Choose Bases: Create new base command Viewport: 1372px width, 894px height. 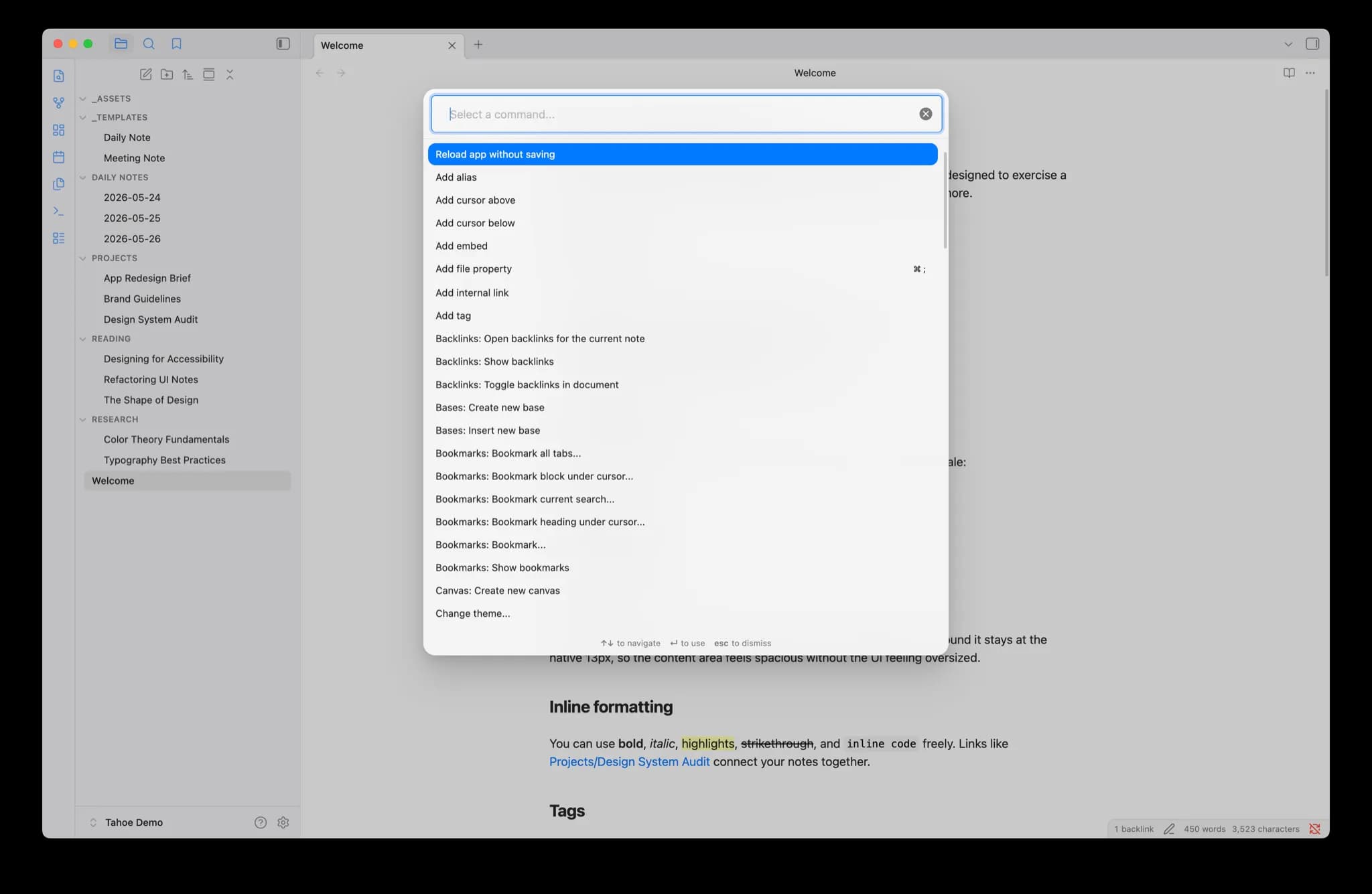tap(682, 408)
